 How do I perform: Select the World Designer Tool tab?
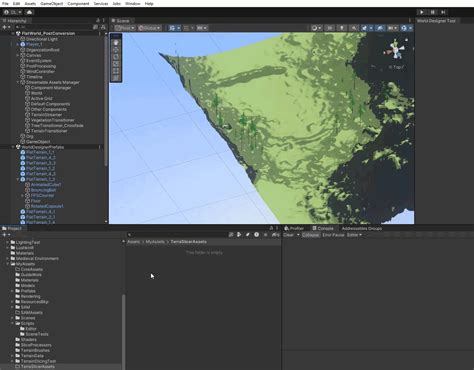coord(436,21)
